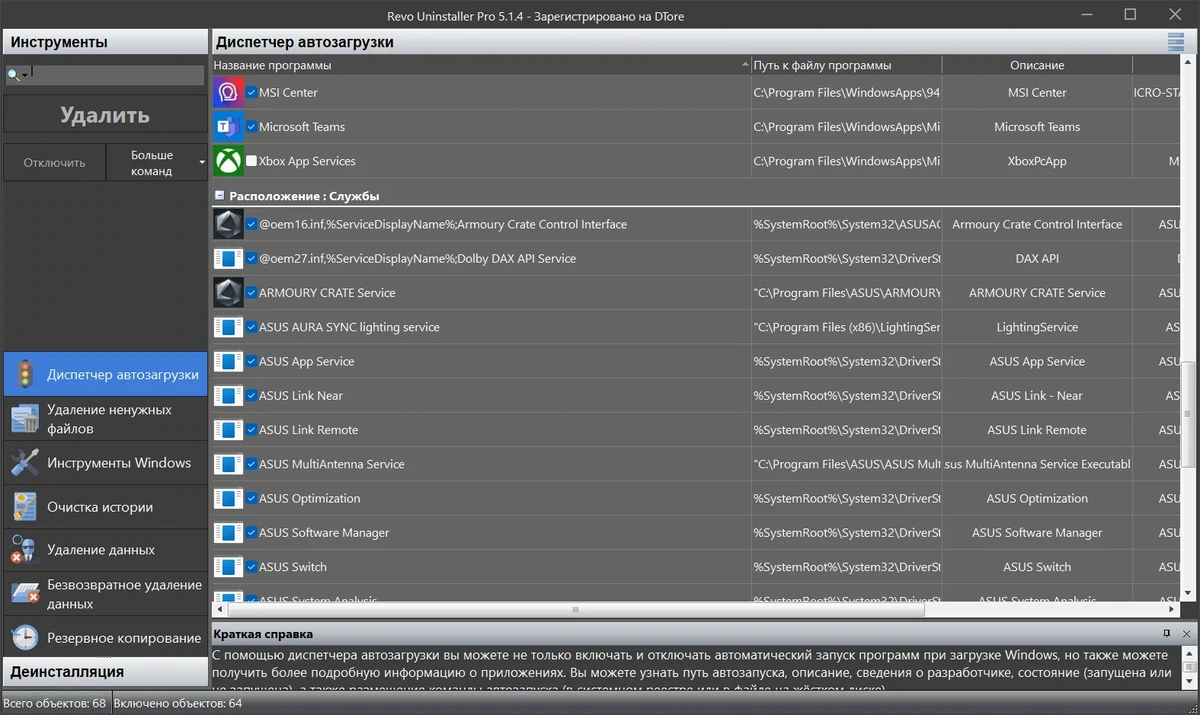Pin the Краткая справка panel
Viewport: 1200px width, 715px height.
point(1167,634)
